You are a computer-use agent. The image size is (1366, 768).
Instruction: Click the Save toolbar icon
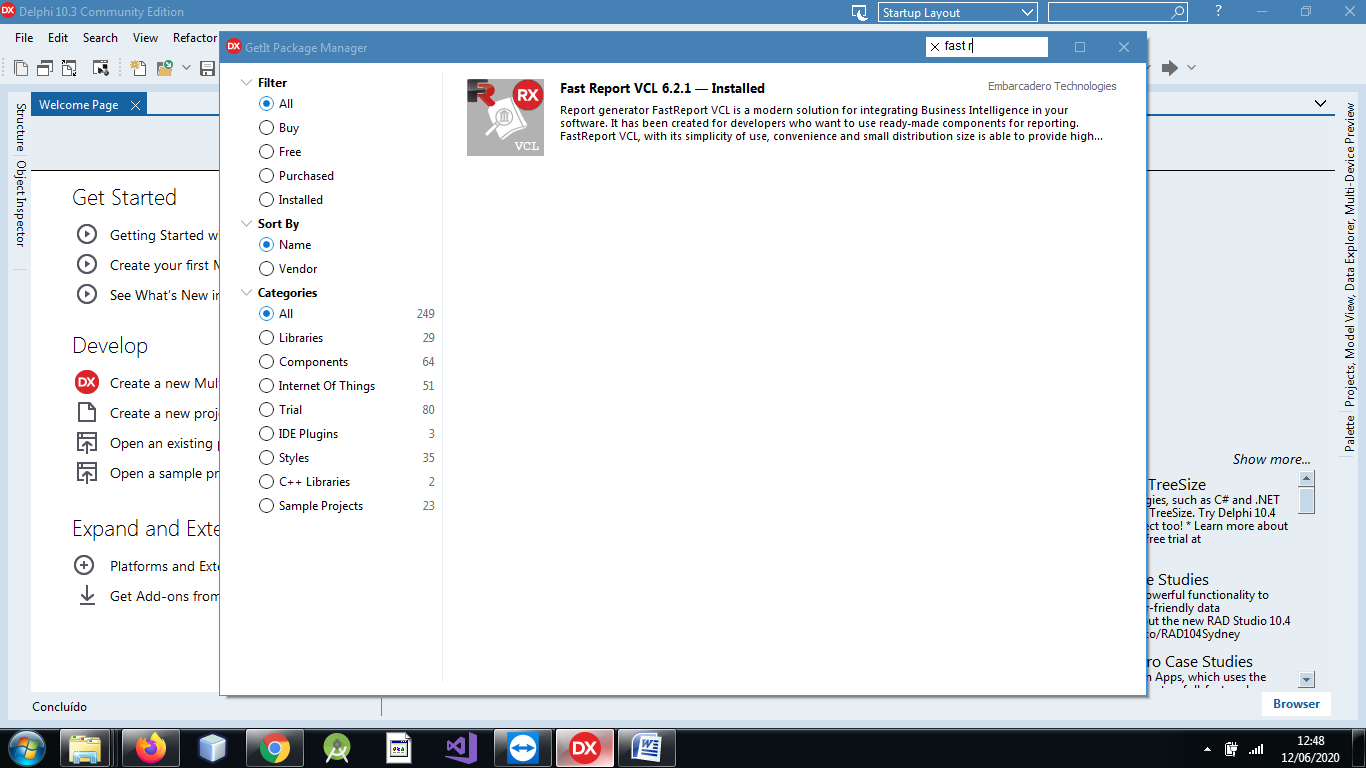[x=208, y=68]
